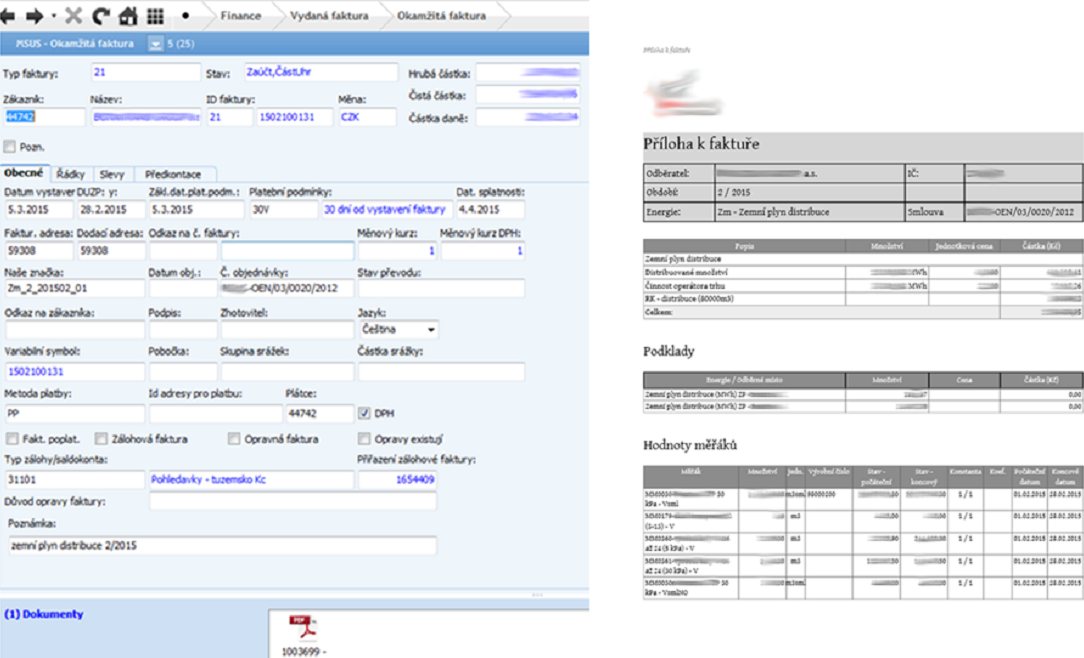Click the Zákazník field with 44742
The width and height of the screenshot is (1084, 658).
coord(44,117)
